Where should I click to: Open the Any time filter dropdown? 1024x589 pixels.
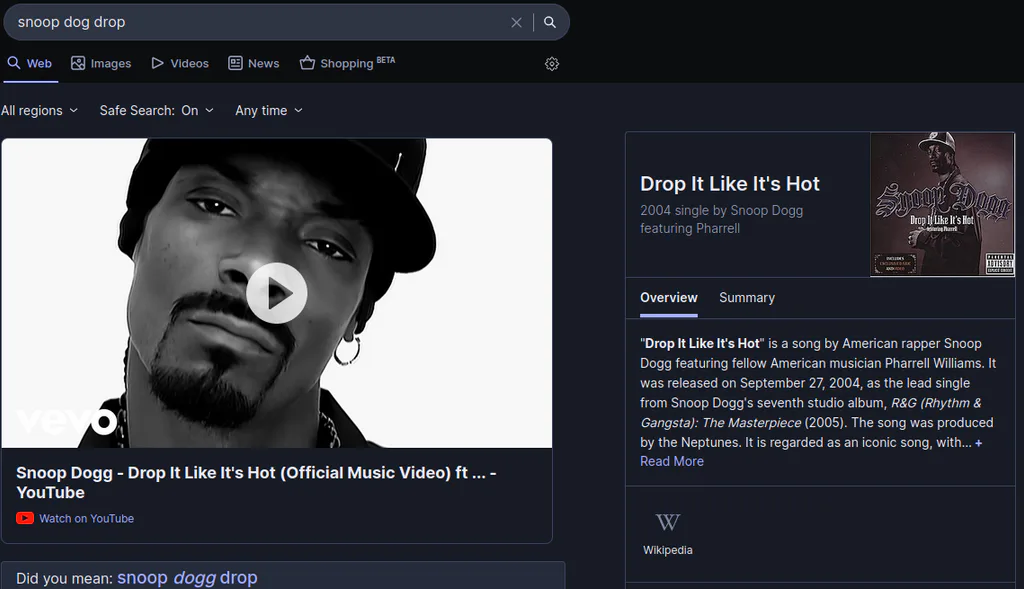(x=269, y=110)
